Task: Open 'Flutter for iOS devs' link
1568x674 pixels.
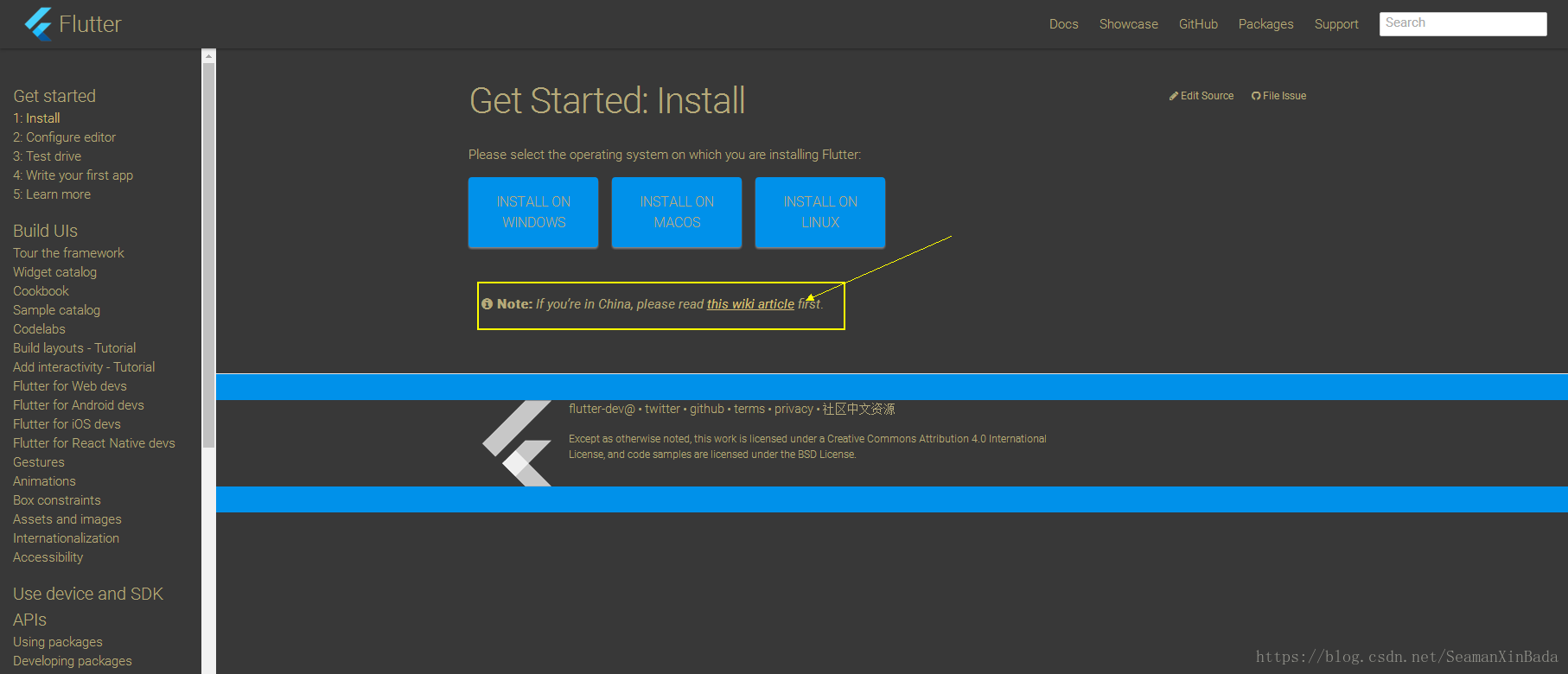Action: point(67,424)
